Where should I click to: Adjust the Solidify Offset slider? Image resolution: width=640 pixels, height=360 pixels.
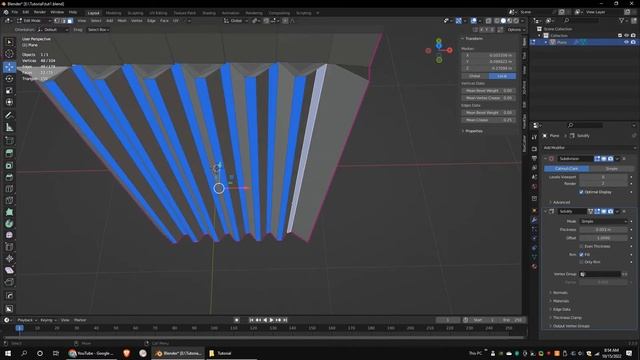point(603,238)
